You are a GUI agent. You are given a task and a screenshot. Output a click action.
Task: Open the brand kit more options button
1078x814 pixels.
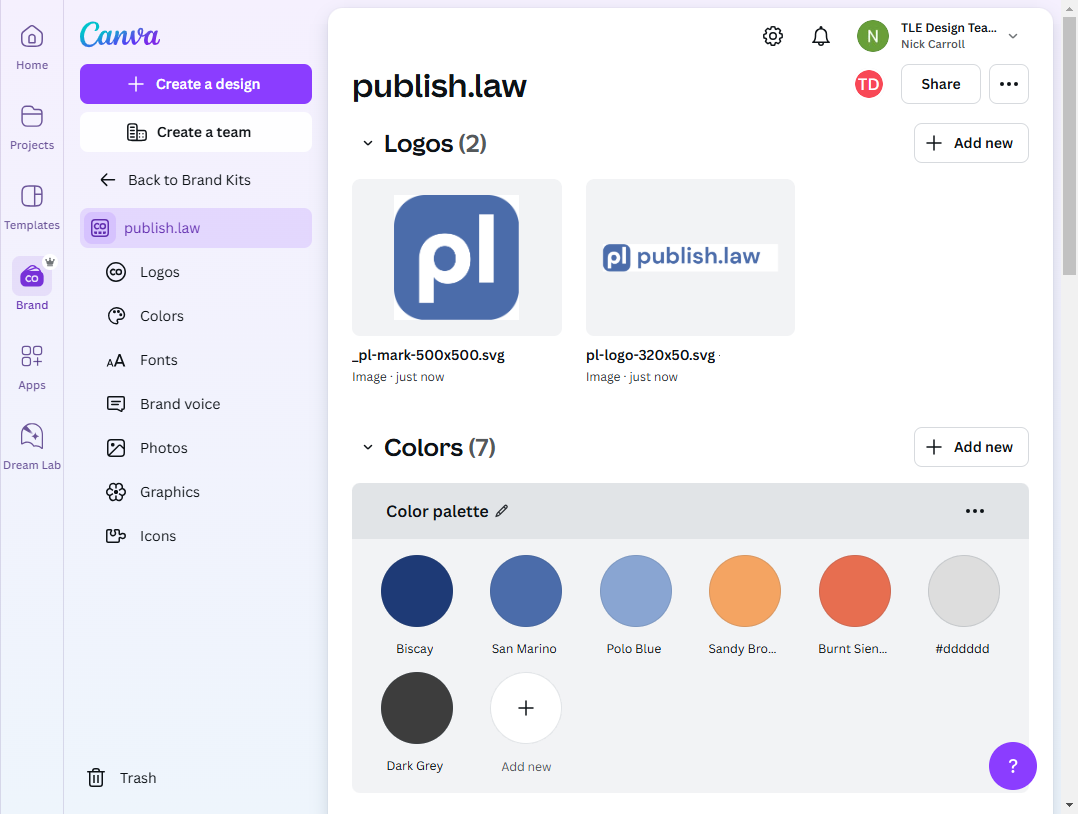(x=1009, y=84)
